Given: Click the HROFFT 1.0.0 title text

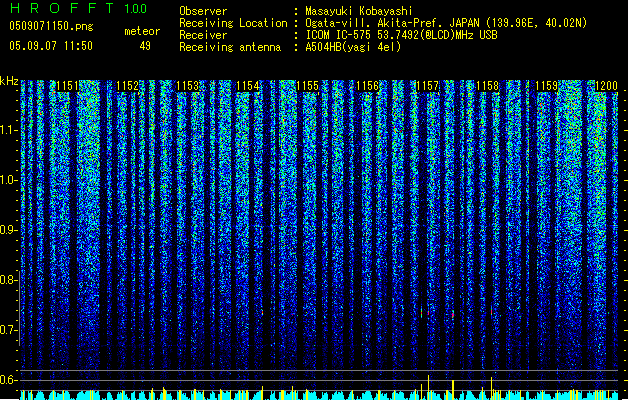Looking at the screenshot, I should click(x=78, y=8).
